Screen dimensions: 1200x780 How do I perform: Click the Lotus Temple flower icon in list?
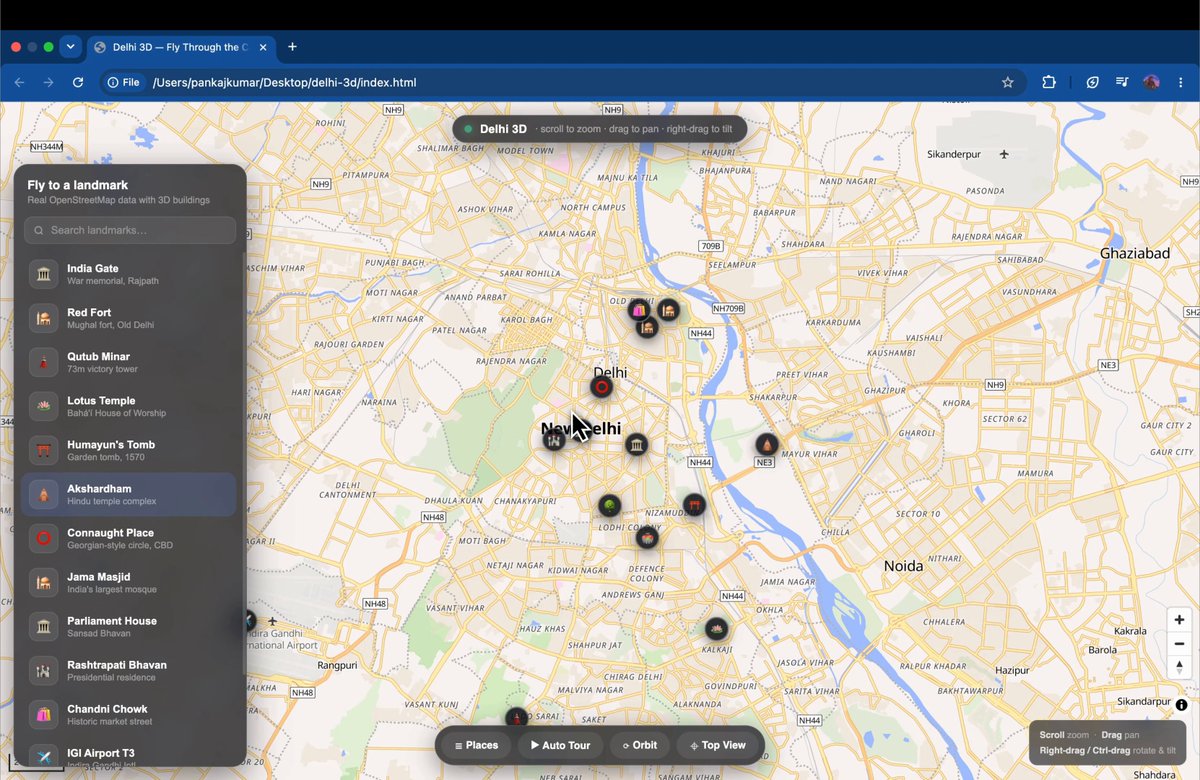(x=43, y=406)
